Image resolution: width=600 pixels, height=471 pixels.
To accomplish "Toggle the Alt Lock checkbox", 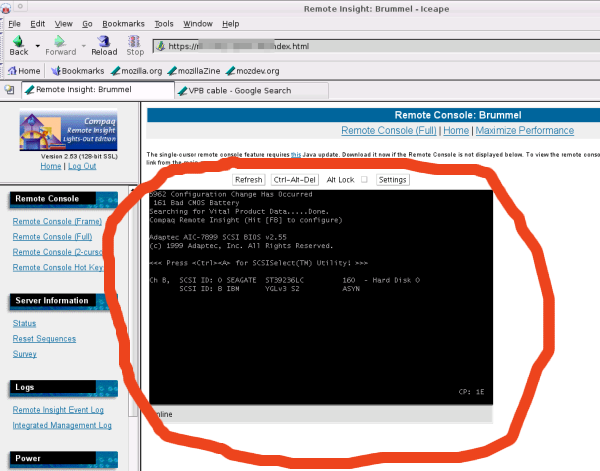I will pos(364,179).
